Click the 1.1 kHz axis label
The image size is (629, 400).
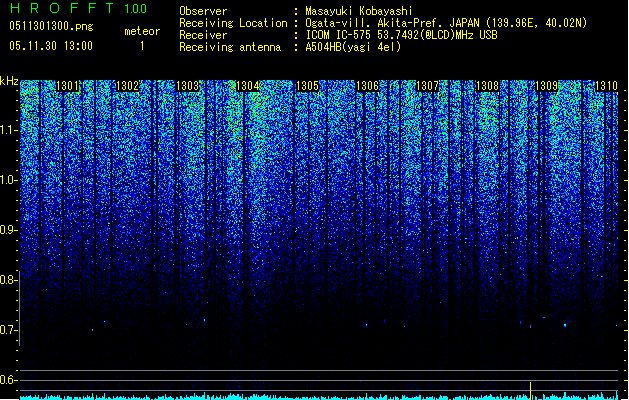point(8,131)
